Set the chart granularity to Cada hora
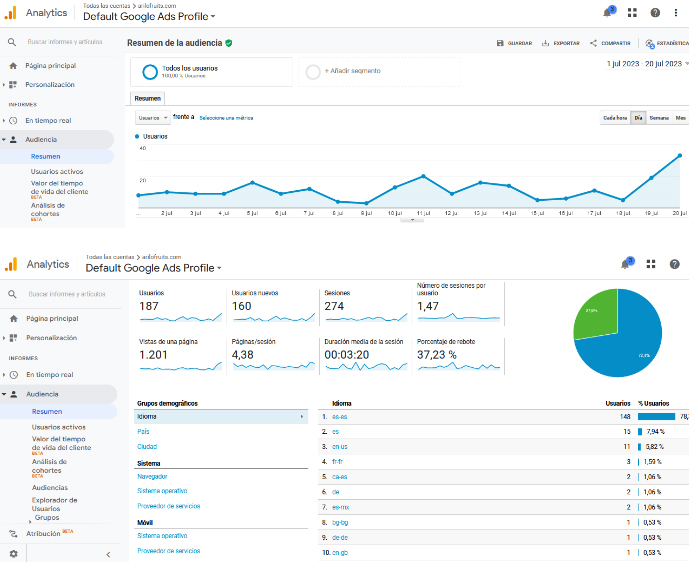This screenshot has width=698, height=569. point(614,117)
